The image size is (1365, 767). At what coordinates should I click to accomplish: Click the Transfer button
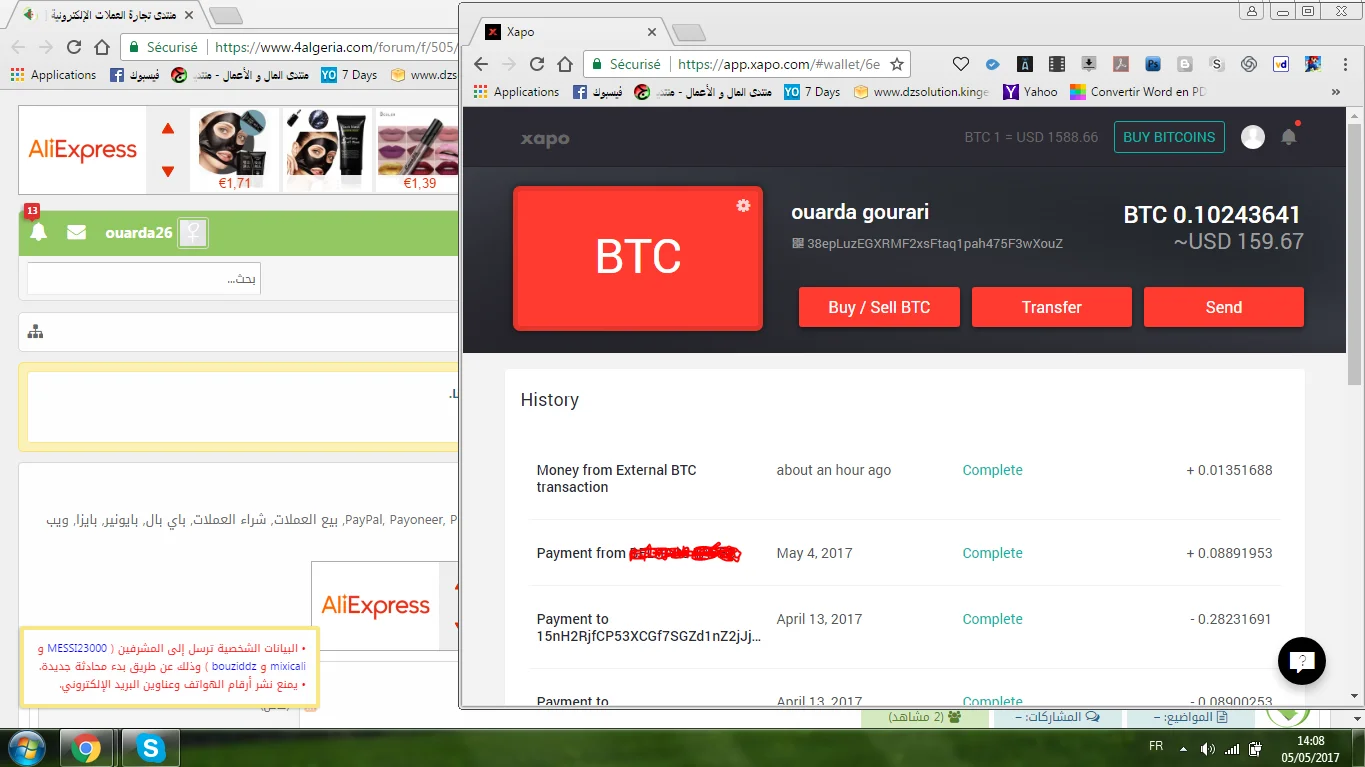point(1051,307)
